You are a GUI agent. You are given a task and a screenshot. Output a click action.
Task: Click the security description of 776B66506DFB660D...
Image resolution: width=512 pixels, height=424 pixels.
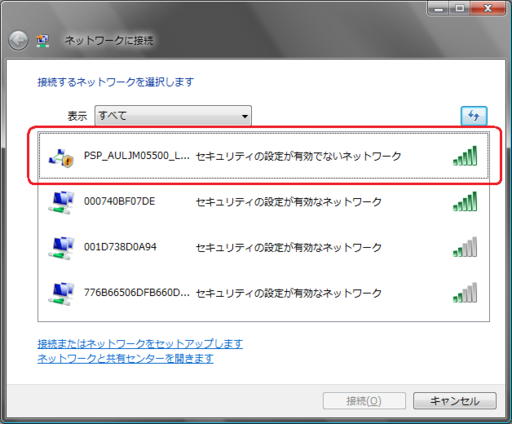click(x=289, y=293)
